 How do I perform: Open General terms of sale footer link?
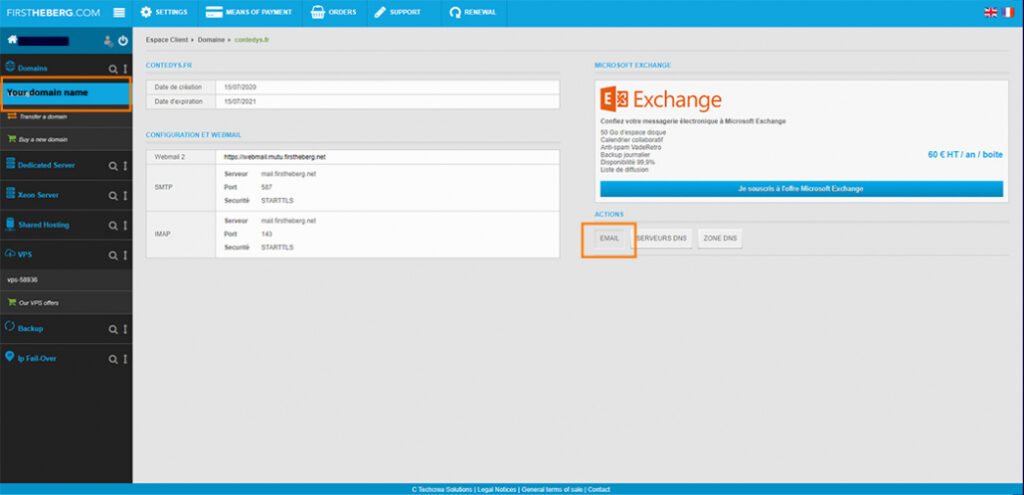click(552, 489)
